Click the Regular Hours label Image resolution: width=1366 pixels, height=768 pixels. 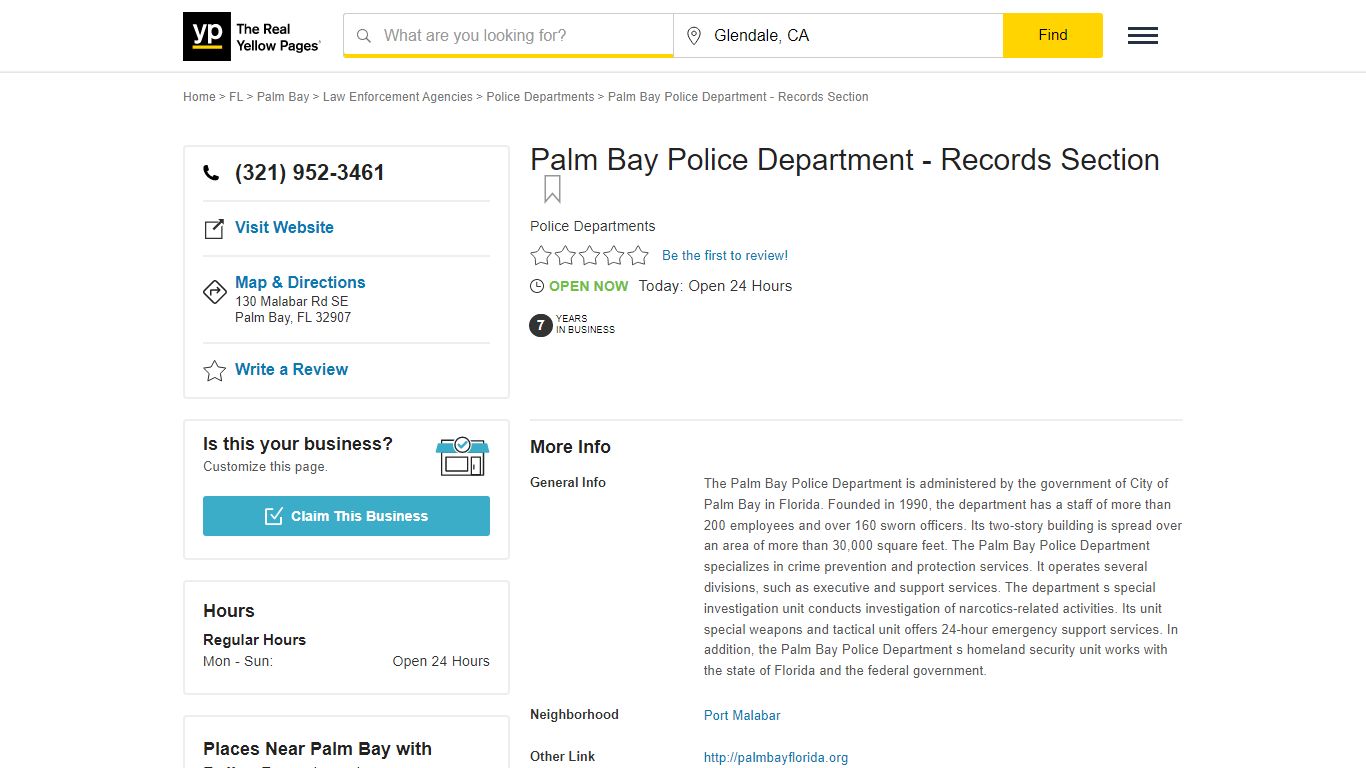(254, 640)
